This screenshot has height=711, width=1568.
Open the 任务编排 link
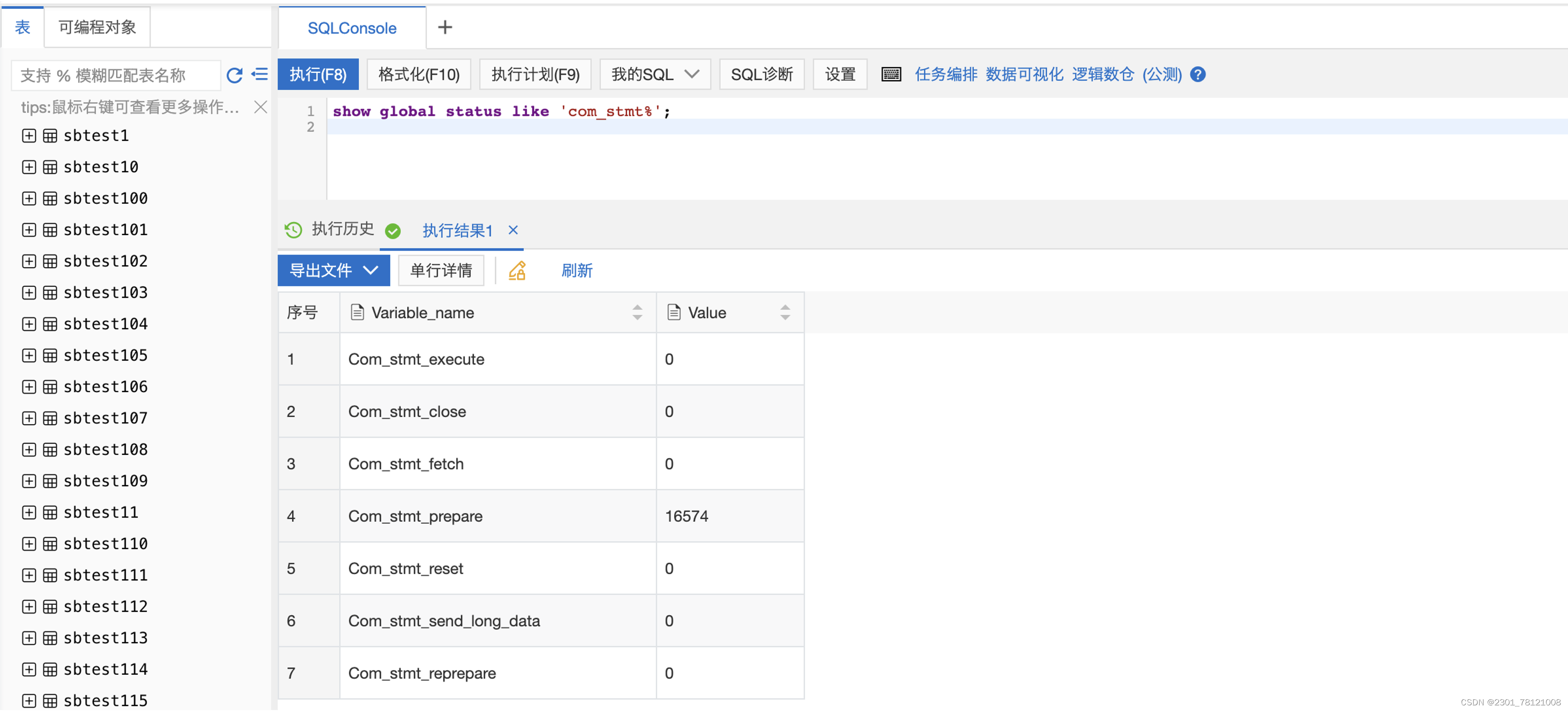pyautogui.click(x=946, y=74)
